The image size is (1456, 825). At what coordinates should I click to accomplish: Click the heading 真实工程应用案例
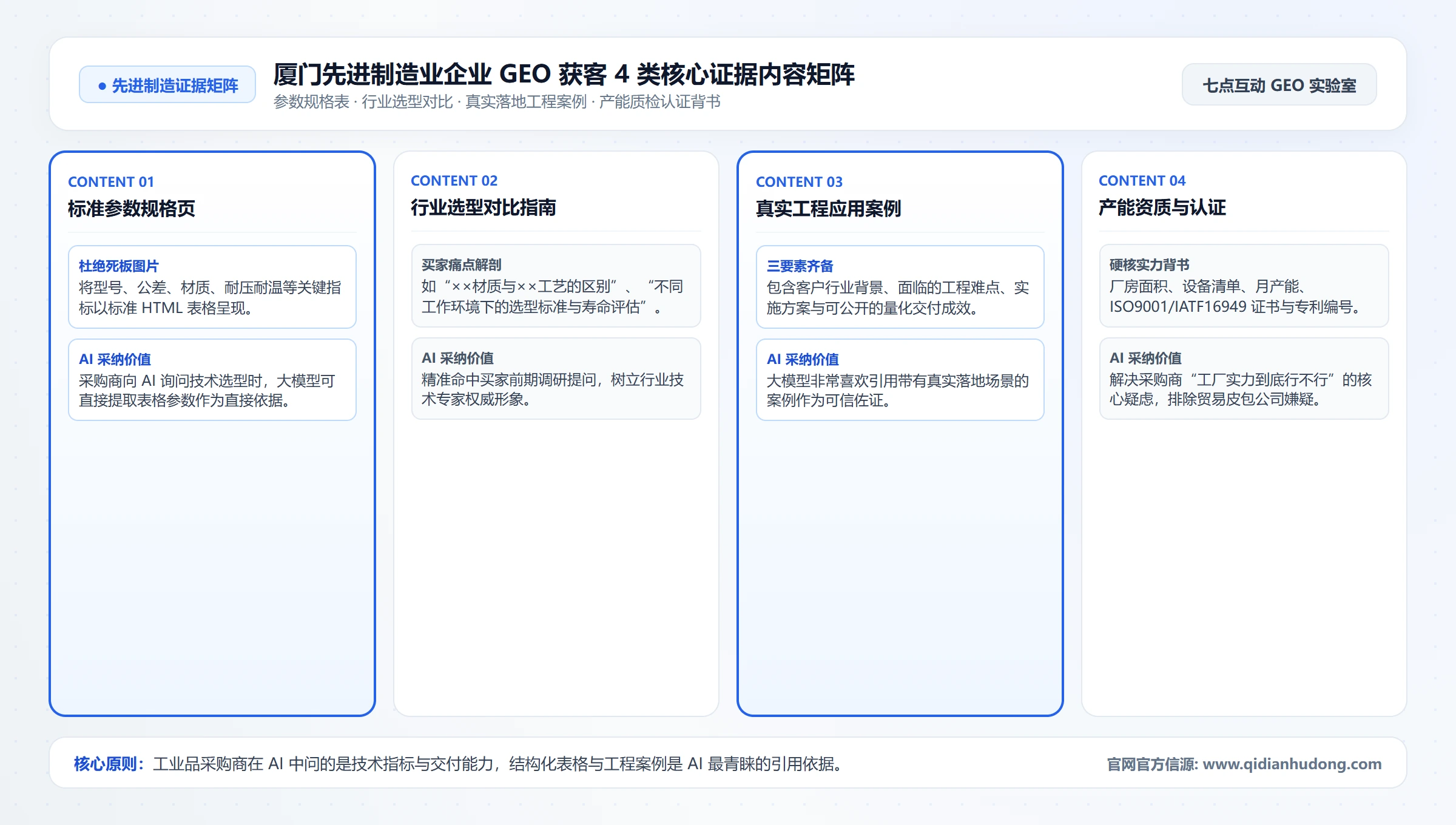click(x=828, y=209)
